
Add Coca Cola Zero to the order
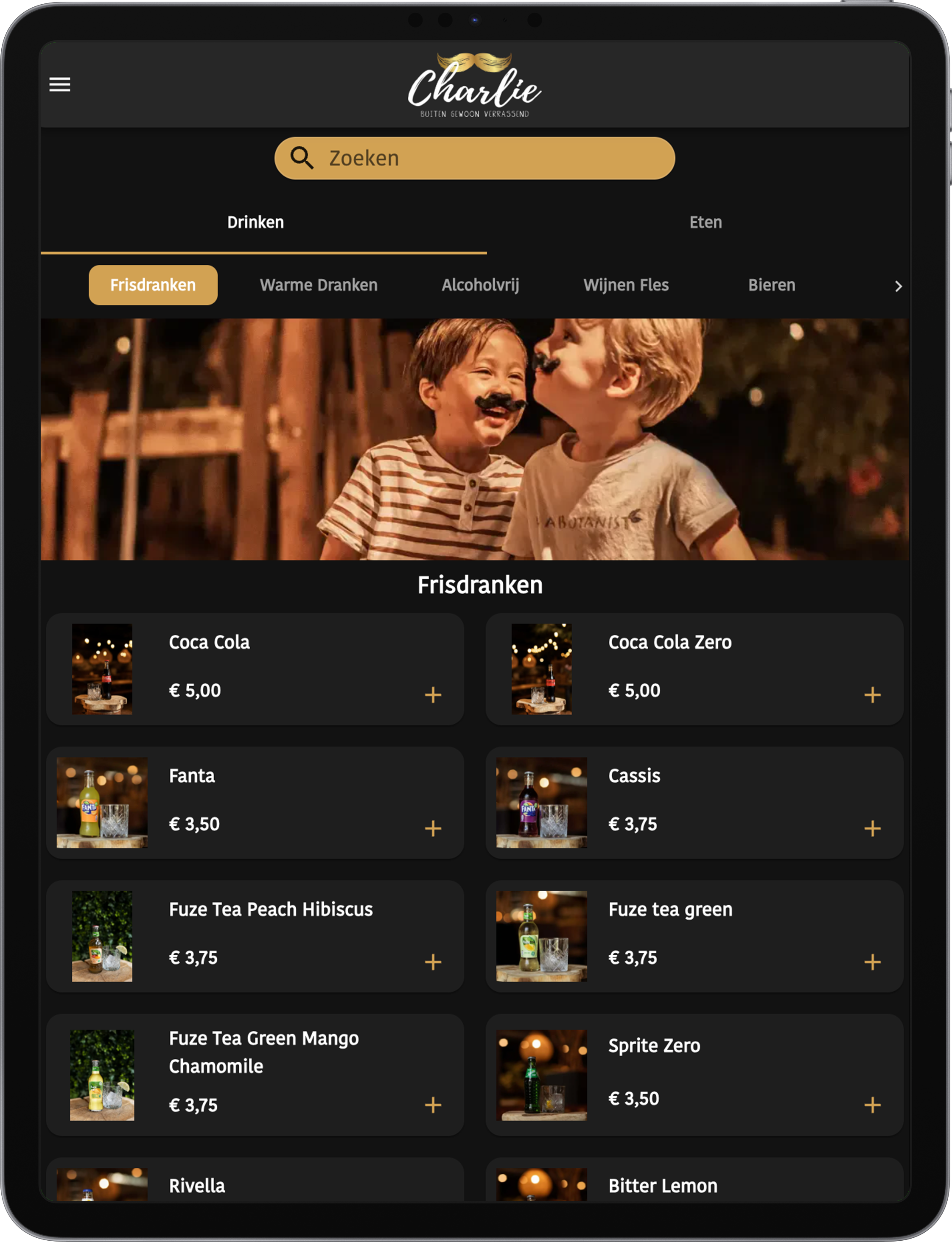point(872,694)
